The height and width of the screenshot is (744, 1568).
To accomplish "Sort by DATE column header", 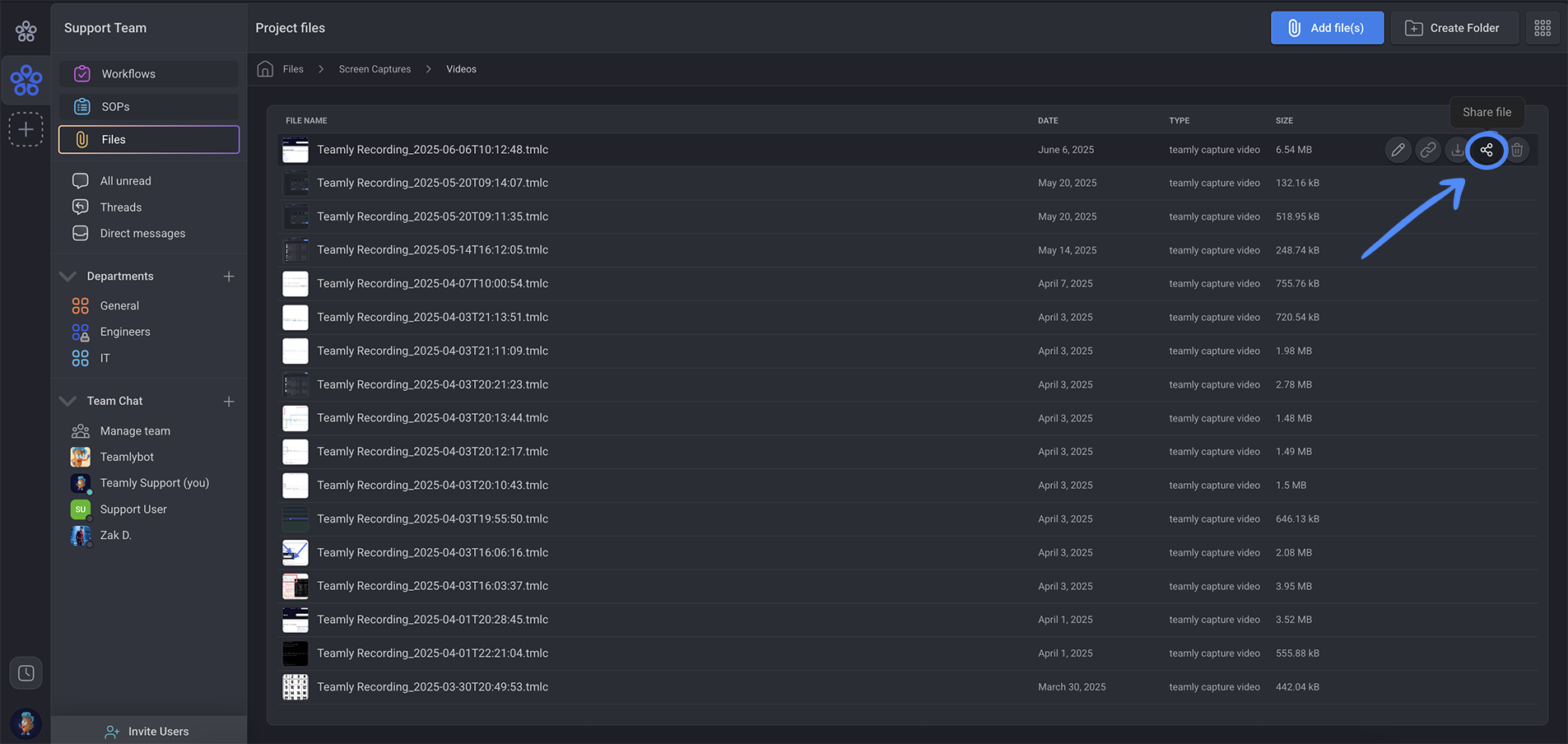I will [1048, 121].
